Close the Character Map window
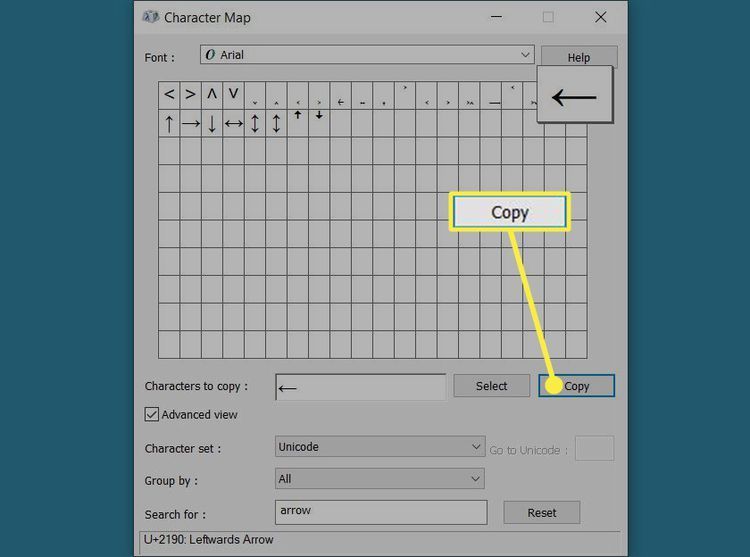This screenshot has height=557, width=750. [601, 17]
